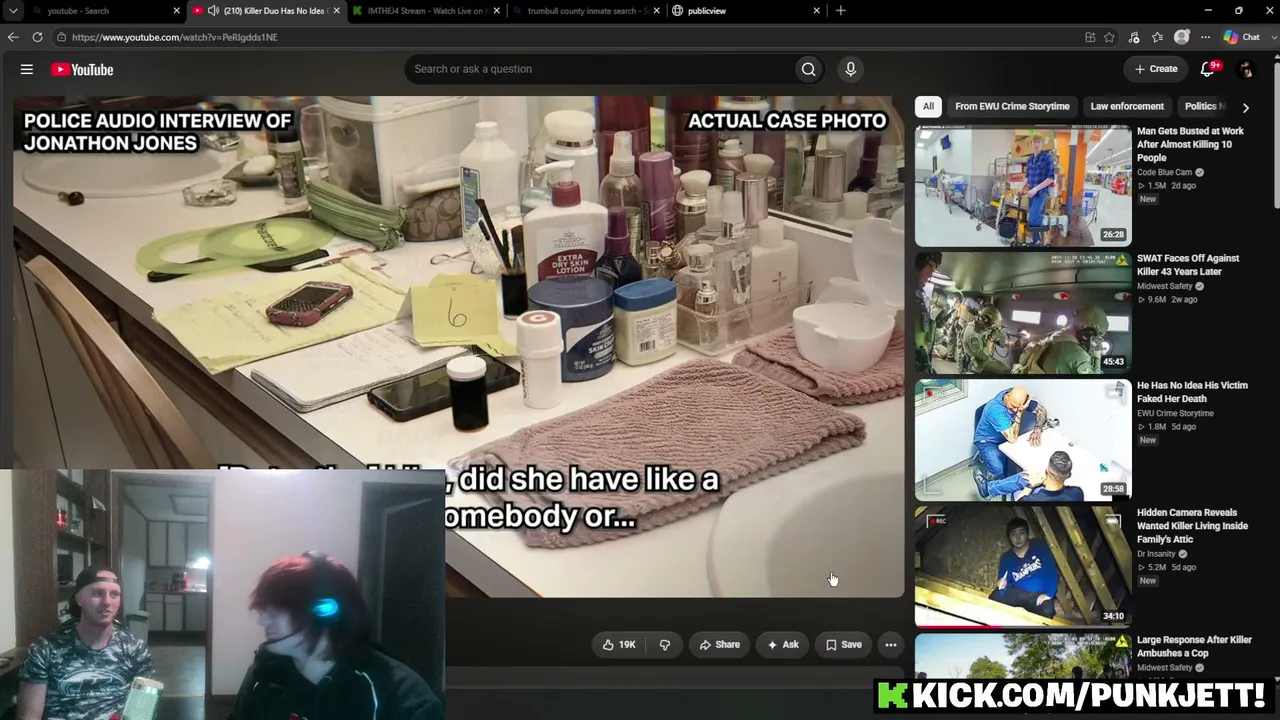Open the browser settings and more menu
The height and width of the screenshot is (720, 1280).
(1205, 37)
